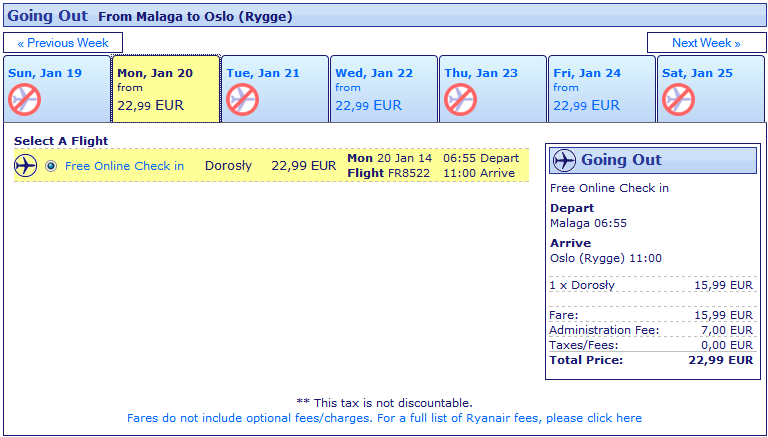Viewport: 768px width, 437px height.
Task: Click the airplane icon beside flight FR8522 row
Action: point(25,166)
